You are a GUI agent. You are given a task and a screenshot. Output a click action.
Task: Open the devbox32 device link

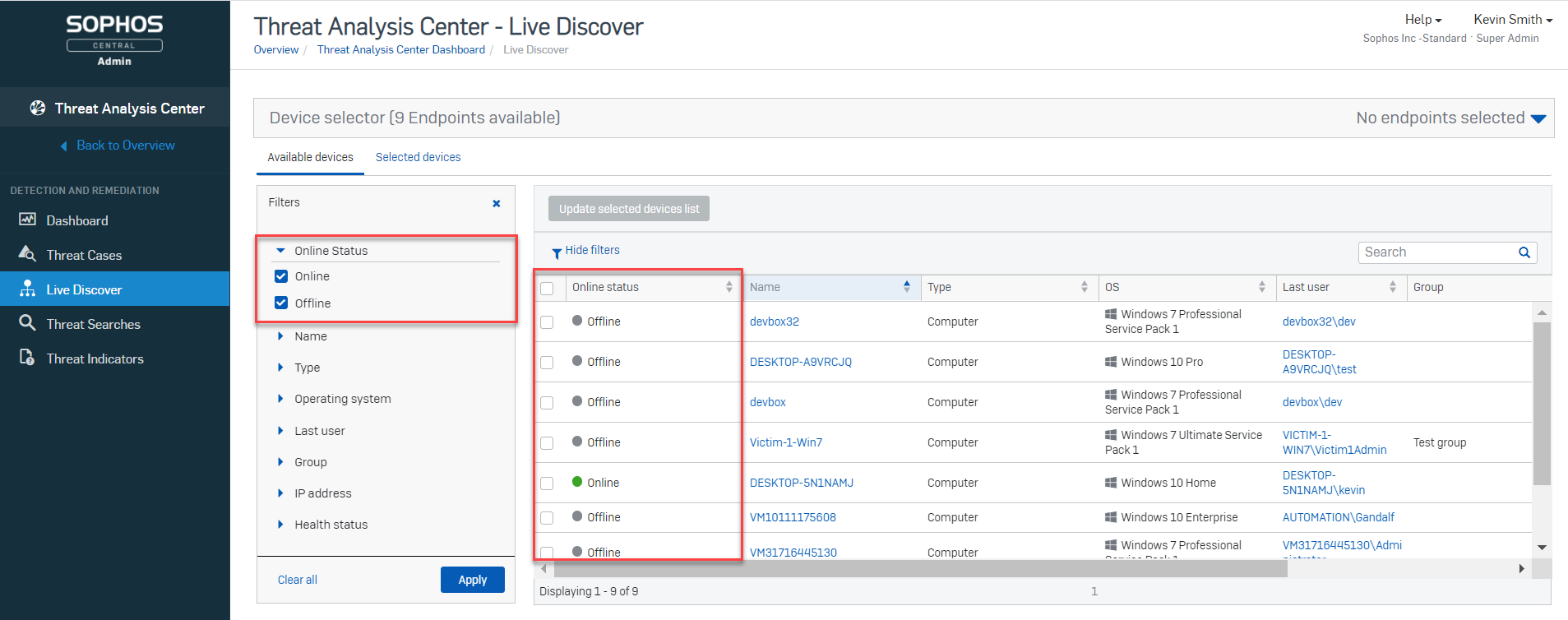point(775,322)
